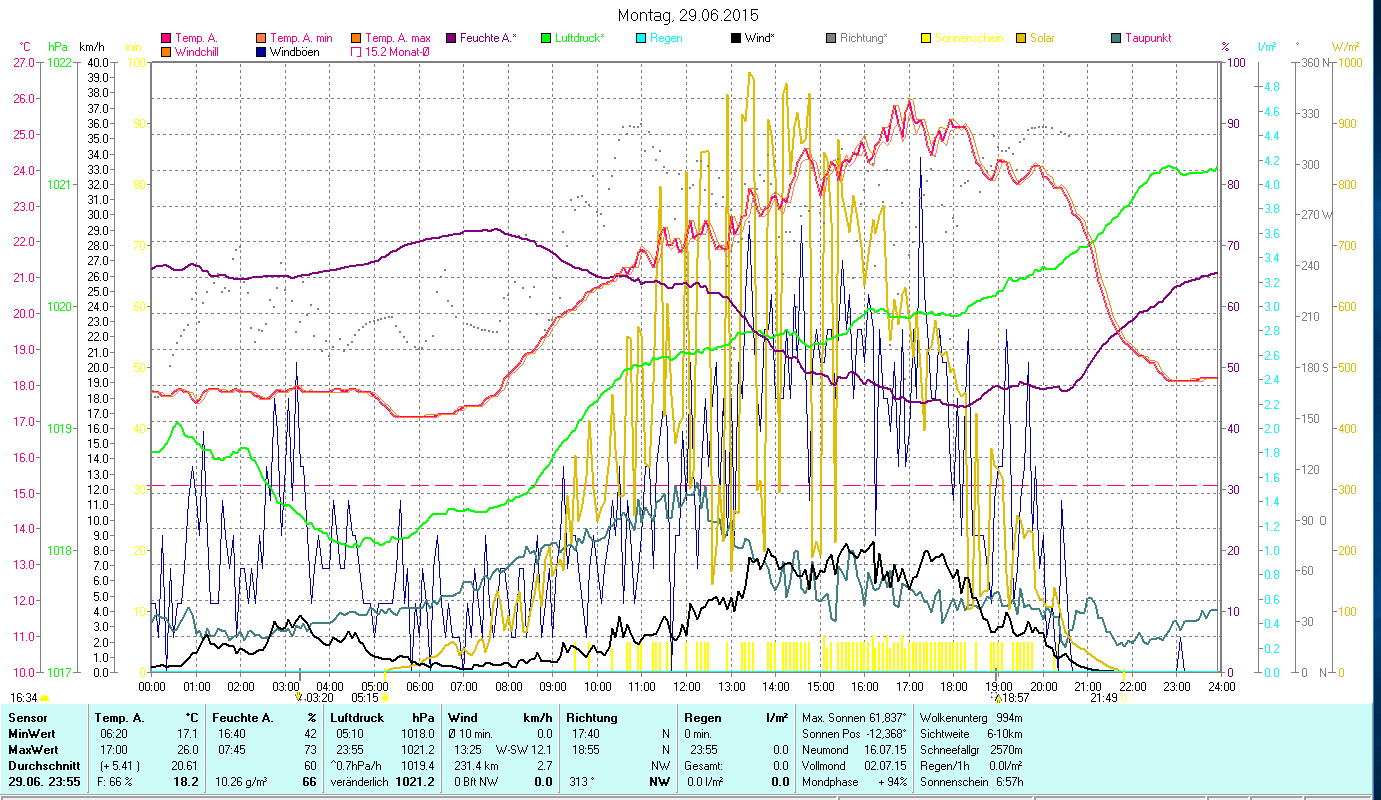Click the W-SW 12.1 wind maximum
This screenshot has width=1381, height=800.
[x=524, y=750]
